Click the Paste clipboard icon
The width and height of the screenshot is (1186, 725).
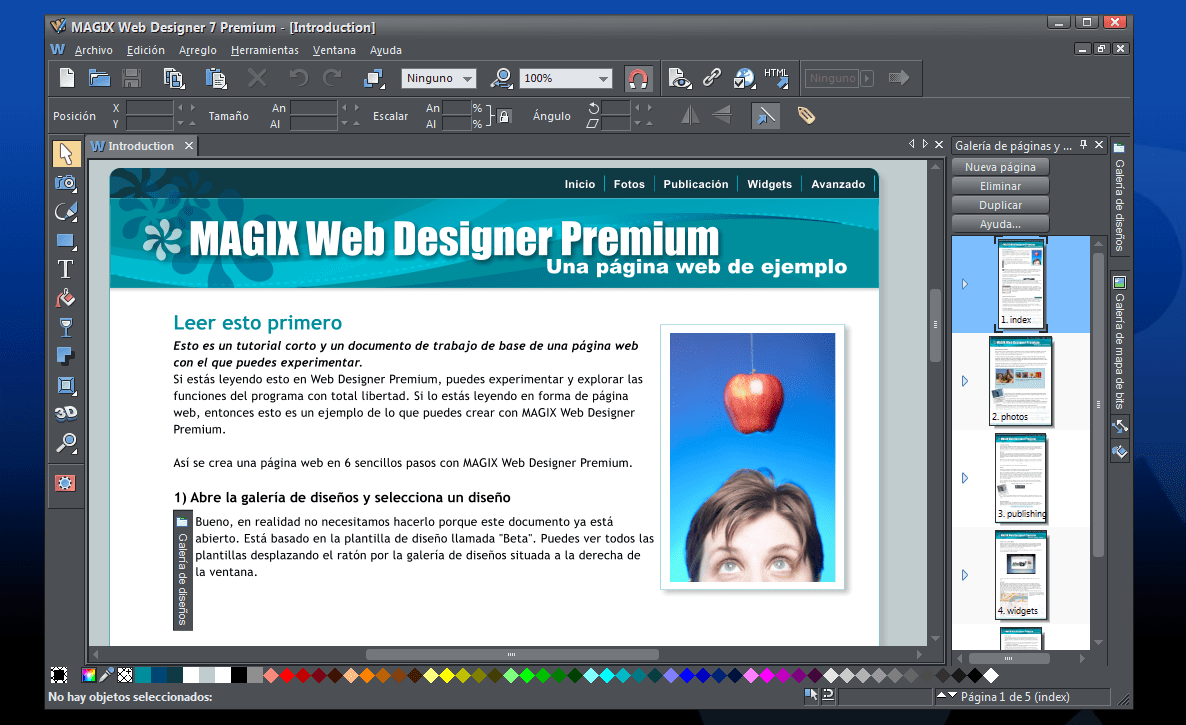(216, 78)
